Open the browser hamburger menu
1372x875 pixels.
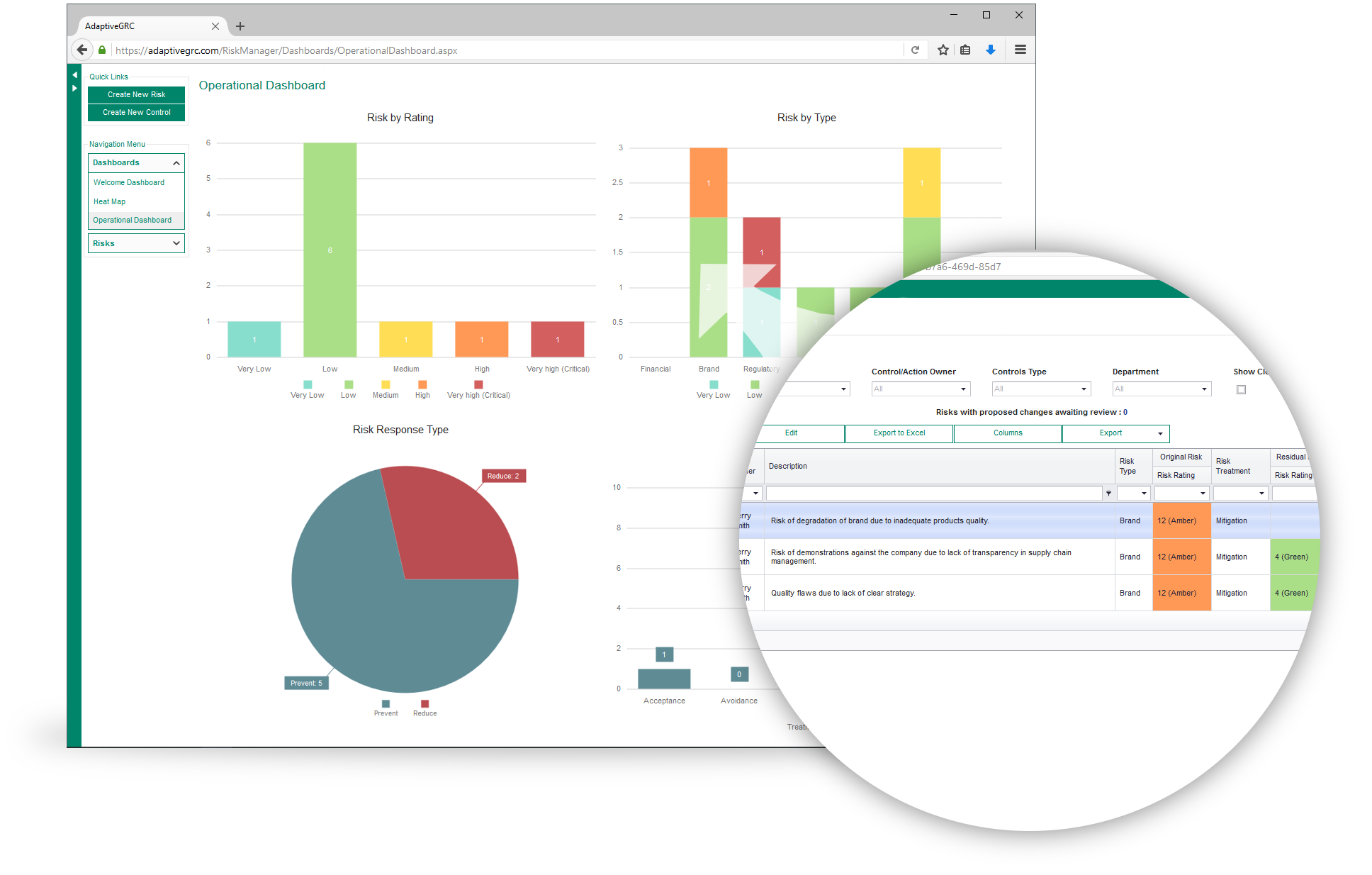(x=1020, y=50)
